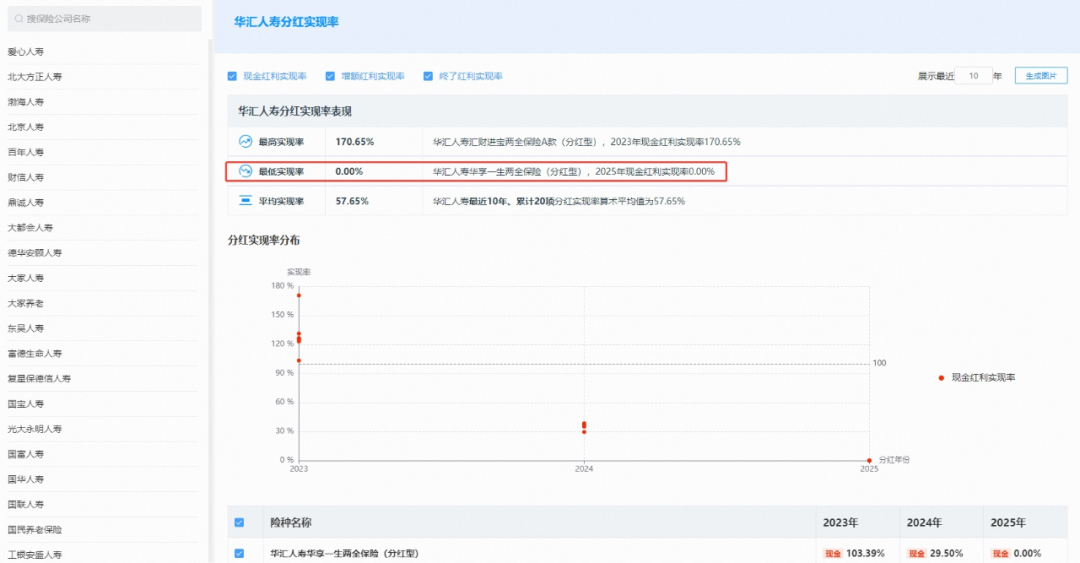Toggle the select-all checkbox in 险种名称 header
1080x563 pixels.
(x=239, y=522)
